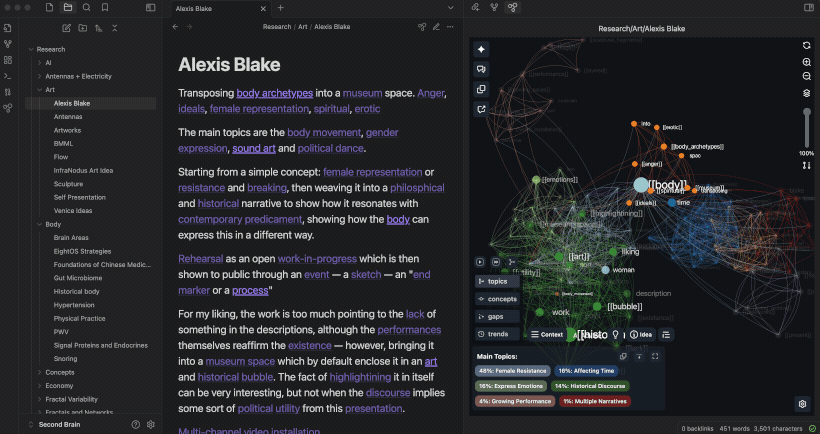
Task: Navigate back in note history
Action: pyautogui.click(x=175, y=27)
